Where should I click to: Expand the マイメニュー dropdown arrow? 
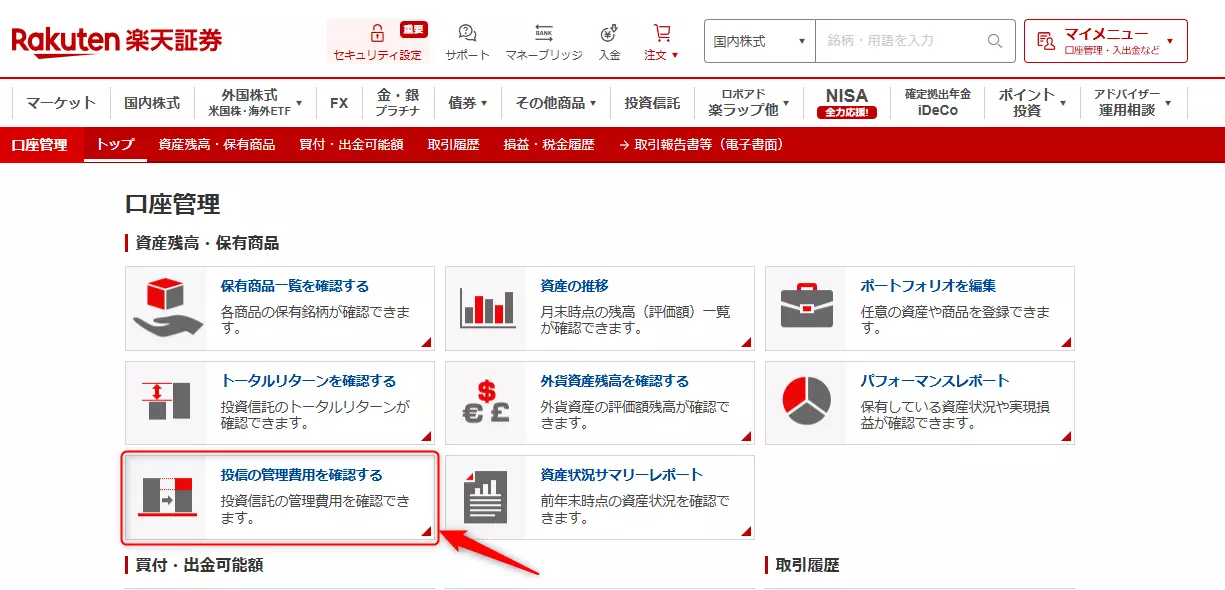(1170, 41)
